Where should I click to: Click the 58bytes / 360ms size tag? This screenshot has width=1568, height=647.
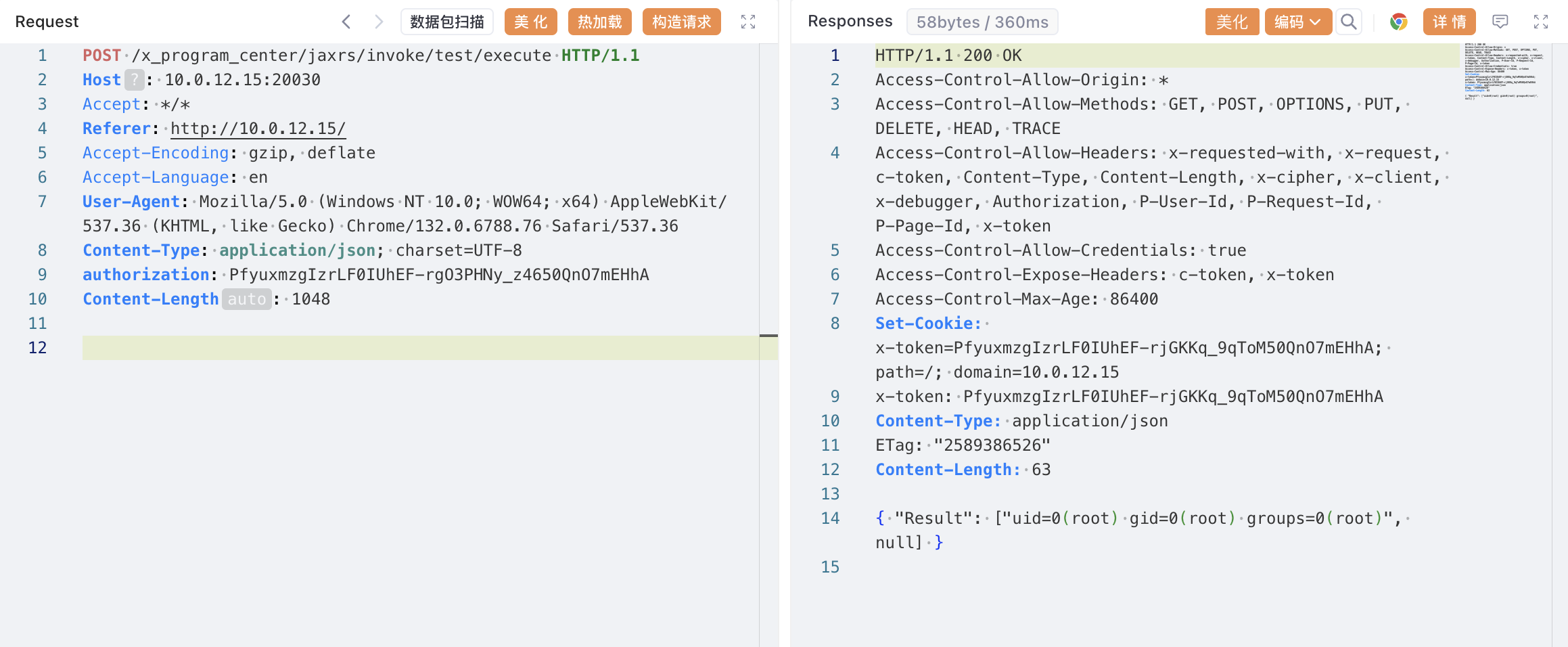982,22
